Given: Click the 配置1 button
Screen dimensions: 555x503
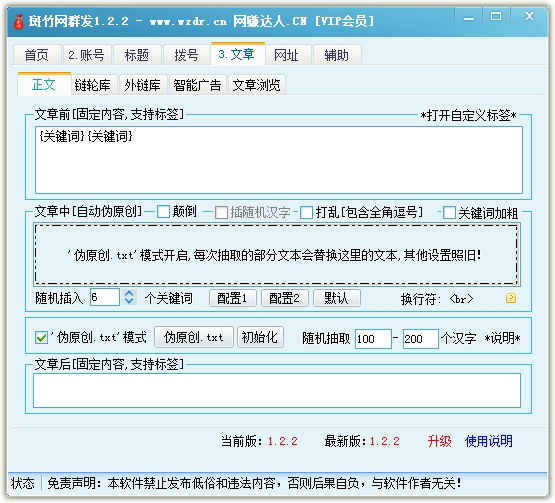Looking at the screenshot, I should [x=232, y=298].
